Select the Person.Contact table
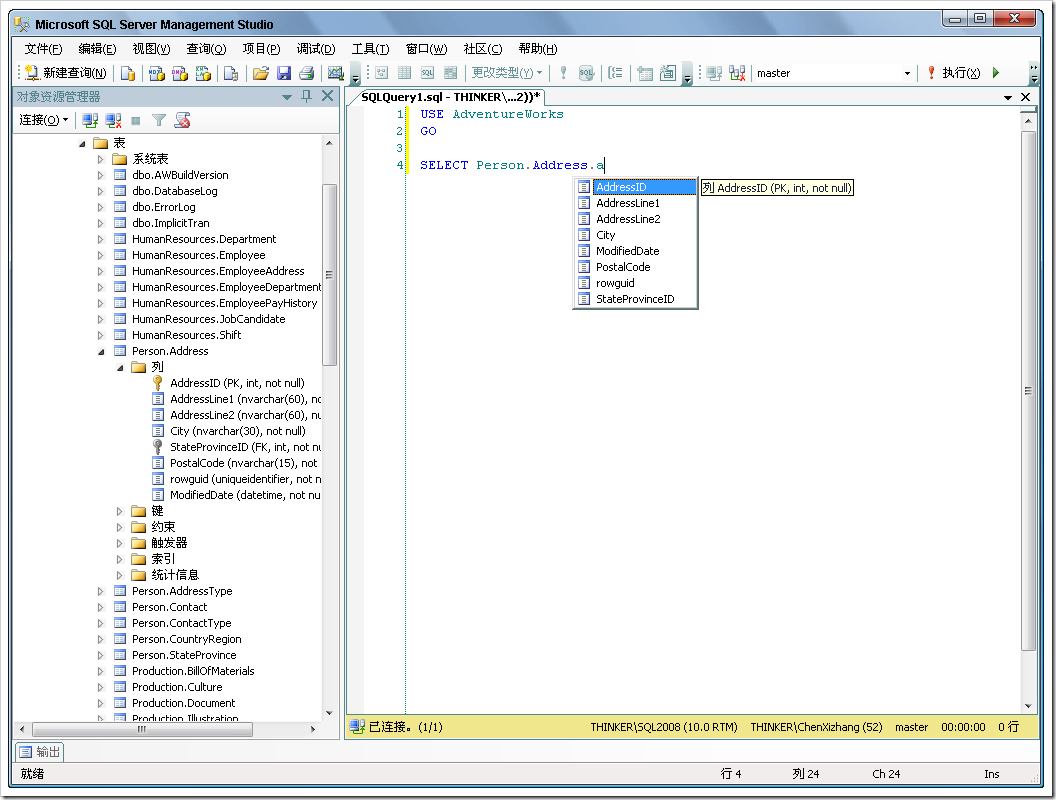This screenshot has height=800, width=1056. 169,607
